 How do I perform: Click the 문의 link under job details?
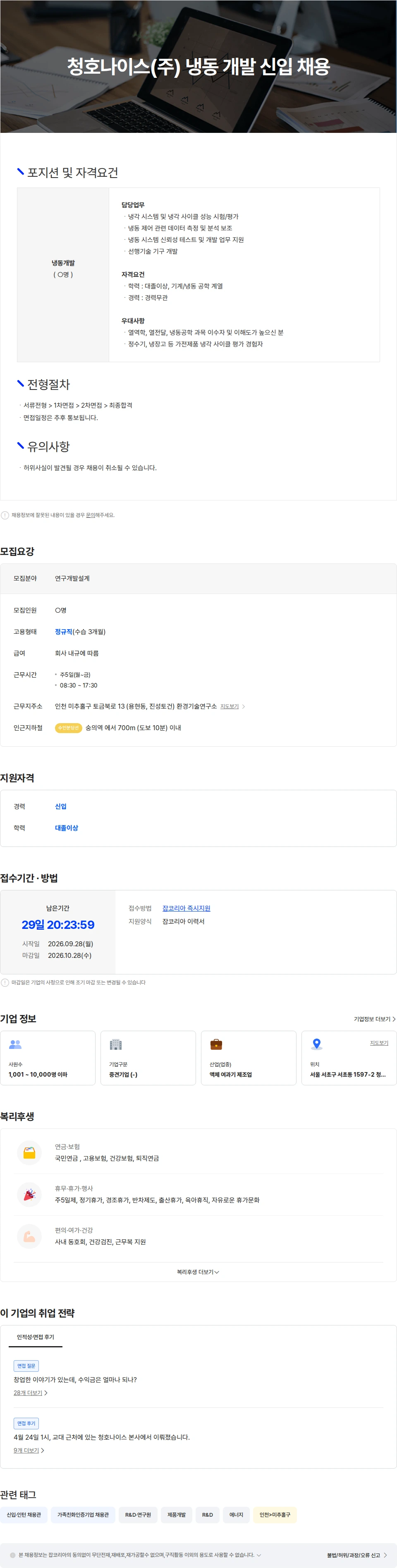coord(90,515)
